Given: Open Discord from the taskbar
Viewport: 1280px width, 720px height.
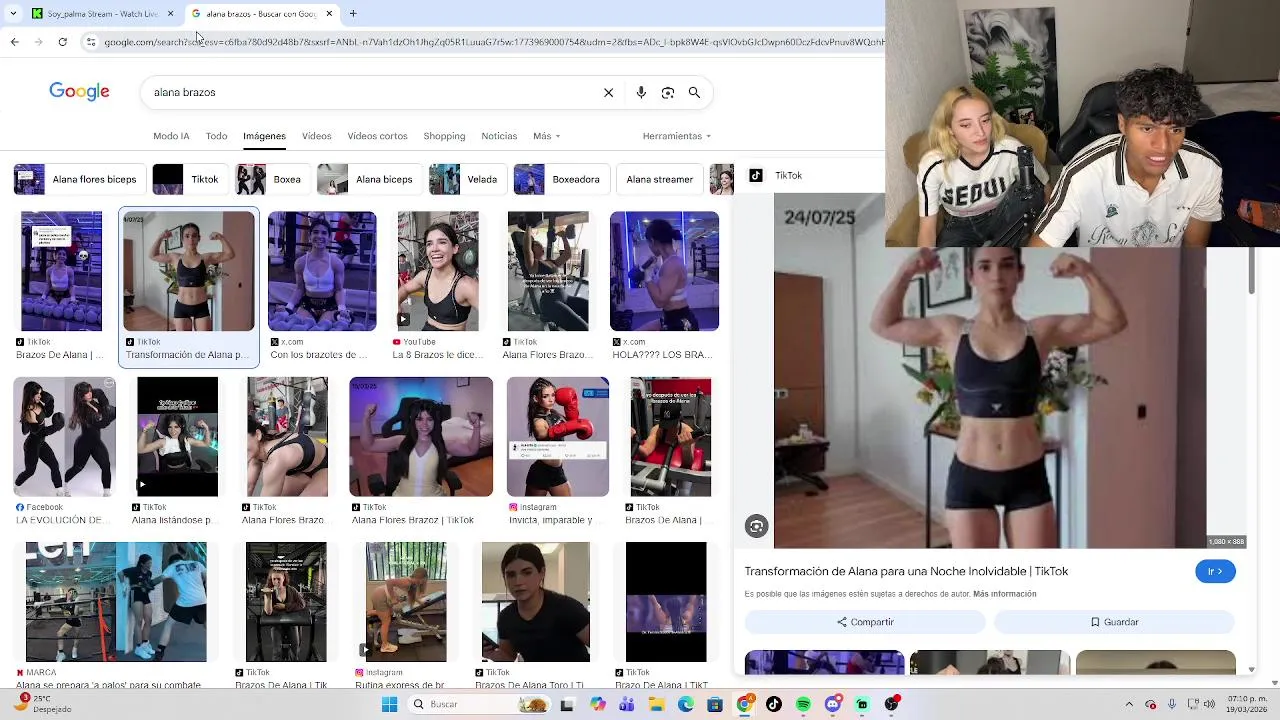Looking at the screenshot, I should click(833, 704).
